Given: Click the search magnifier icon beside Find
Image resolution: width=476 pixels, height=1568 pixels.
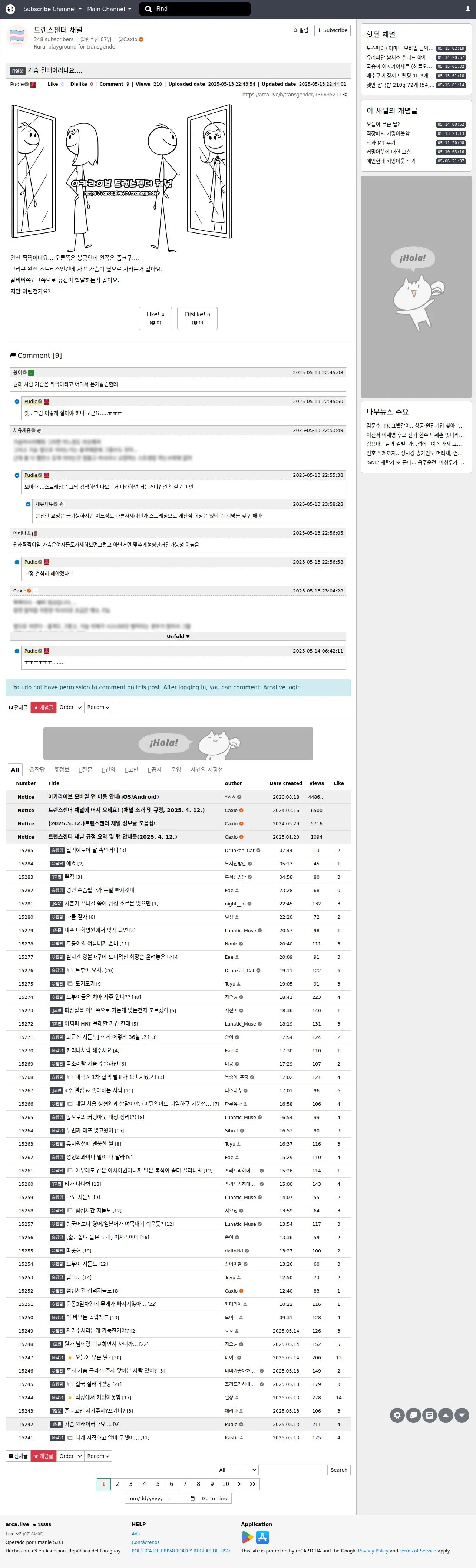Looking at the screenshot, I should pyautogui.click(x=149, y=9).
